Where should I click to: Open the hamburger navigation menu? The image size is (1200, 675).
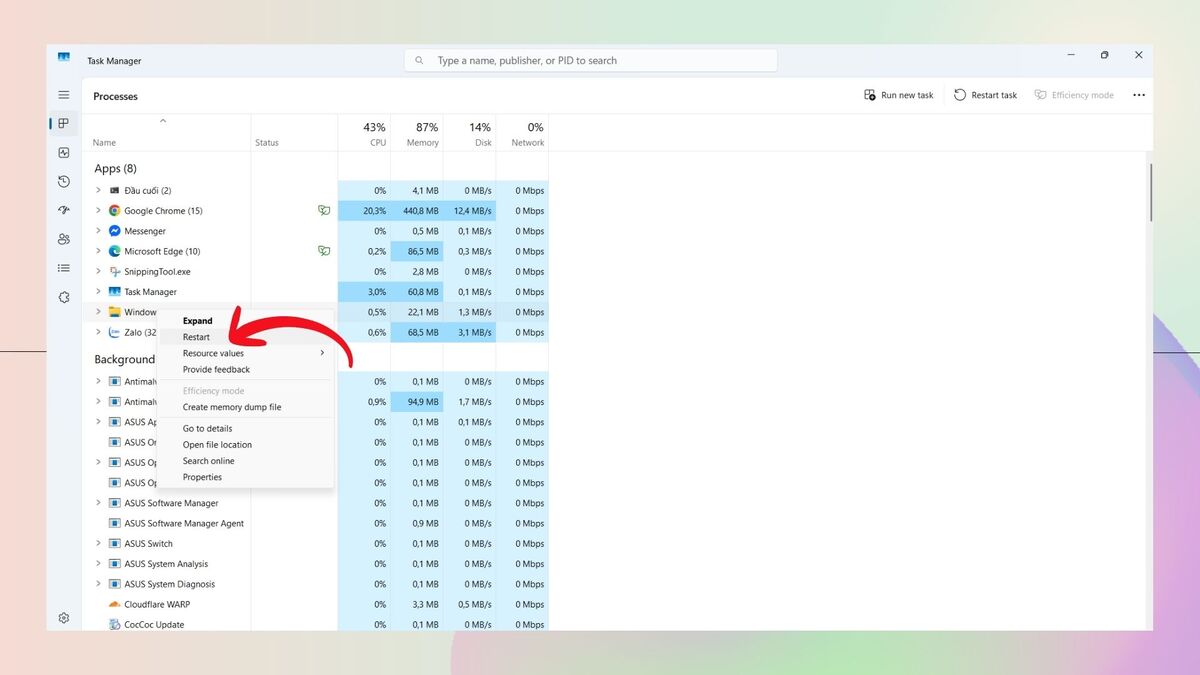coord(64,95)
